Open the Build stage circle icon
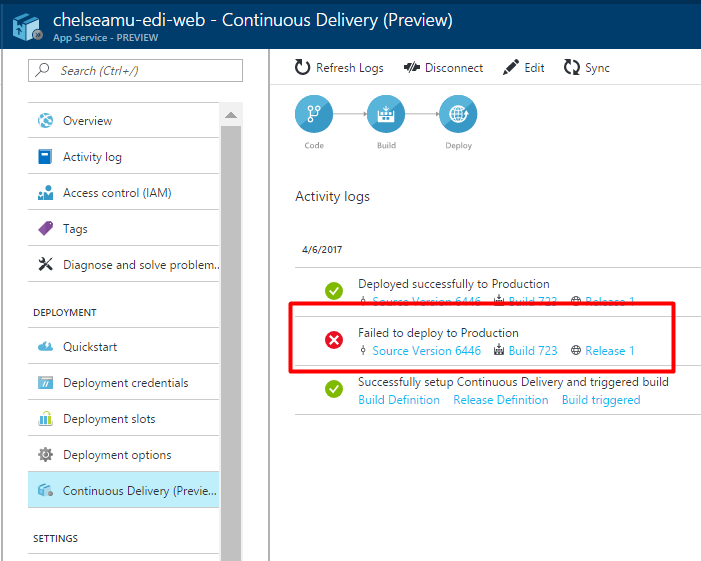 [386, 114]
